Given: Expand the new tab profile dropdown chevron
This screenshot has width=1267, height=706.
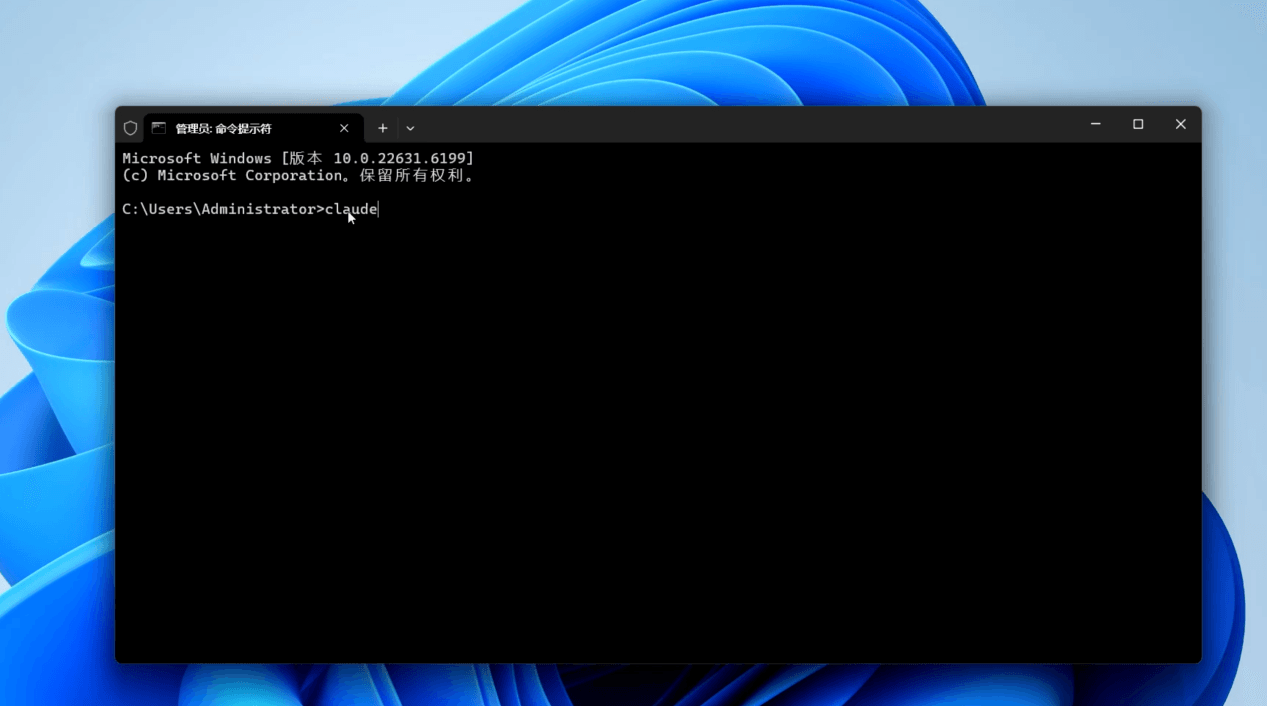Looking at the screenshot, I should click(410, 128).
